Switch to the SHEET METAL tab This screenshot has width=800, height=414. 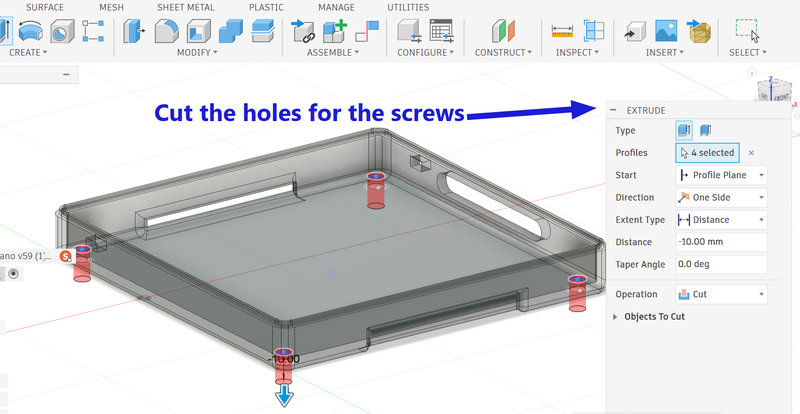186,7
